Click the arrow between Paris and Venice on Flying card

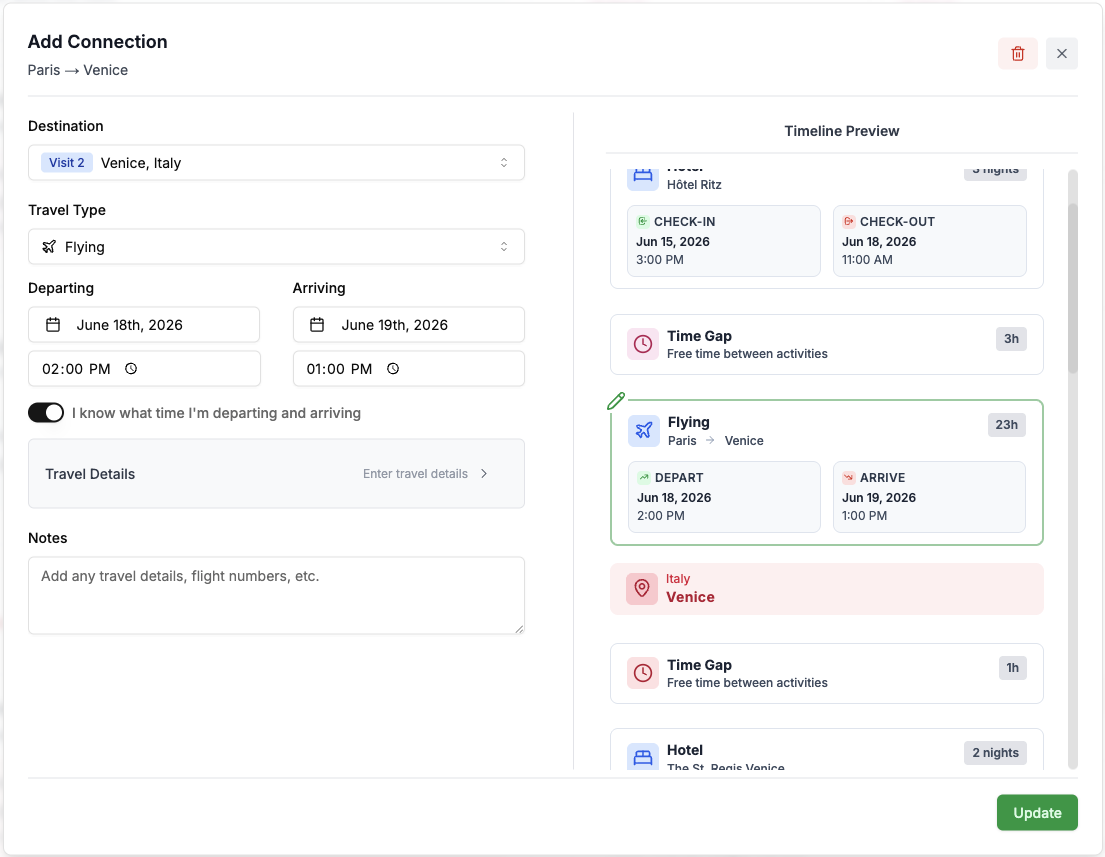click(710, 440)
